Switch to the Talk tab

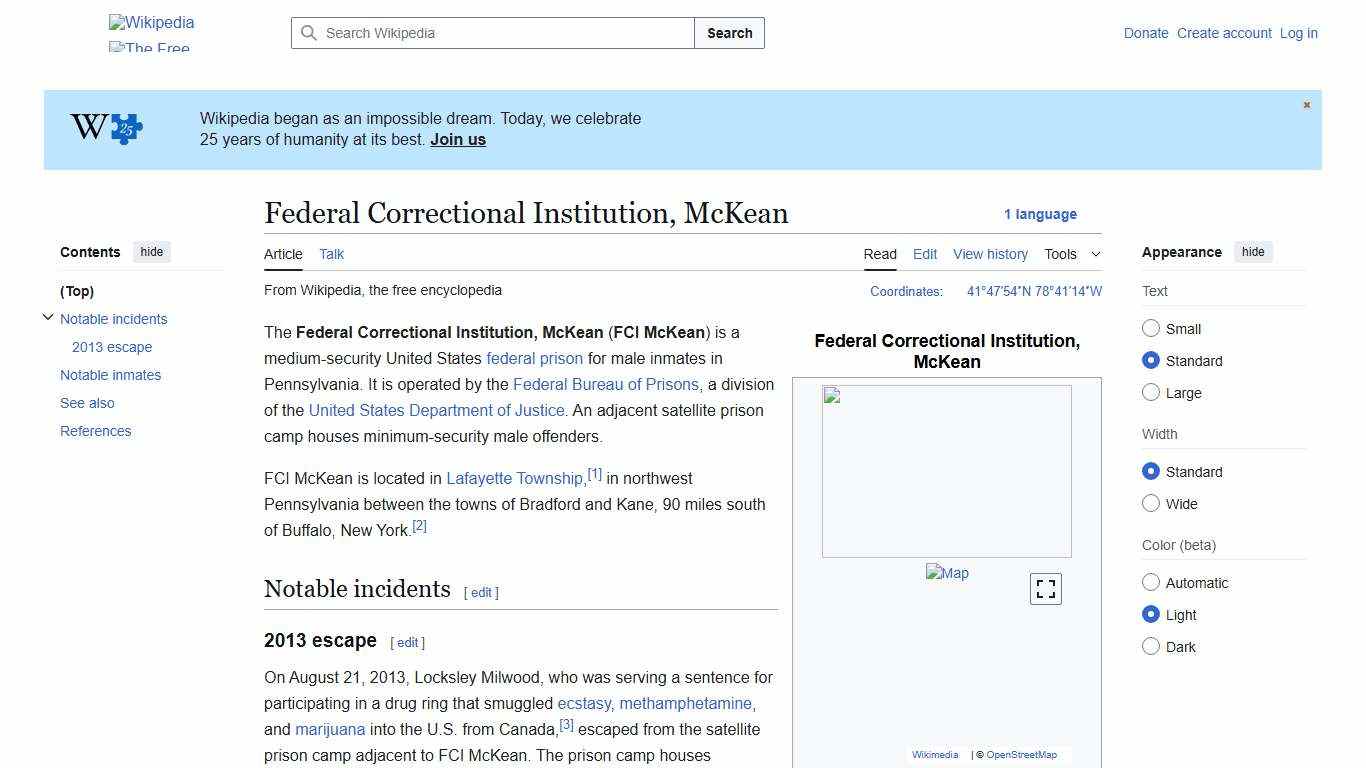point(331,254)
